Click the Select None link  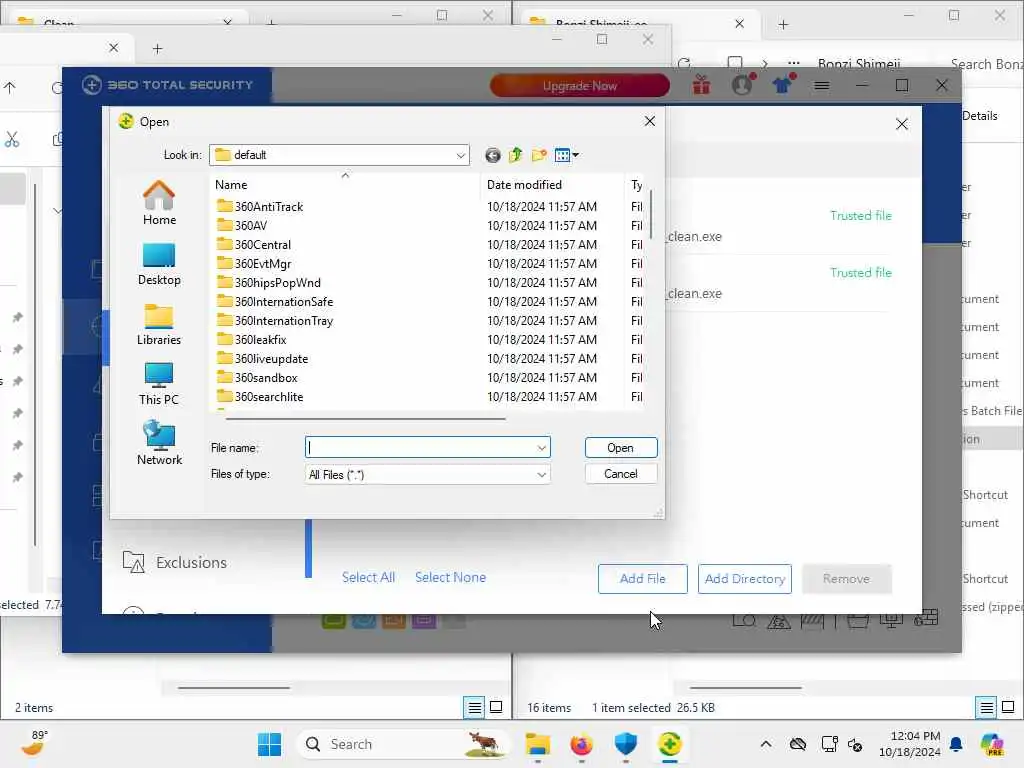pos(451,577)
